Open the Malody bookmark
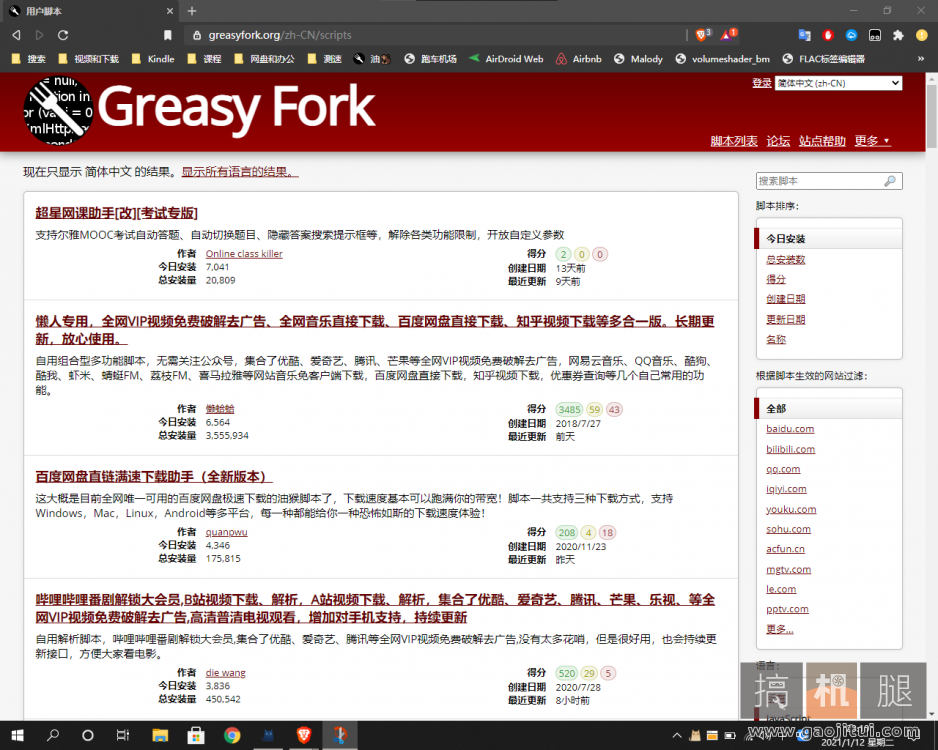Image resolution: width=938 pixels, height=750 pixels. 639,59
